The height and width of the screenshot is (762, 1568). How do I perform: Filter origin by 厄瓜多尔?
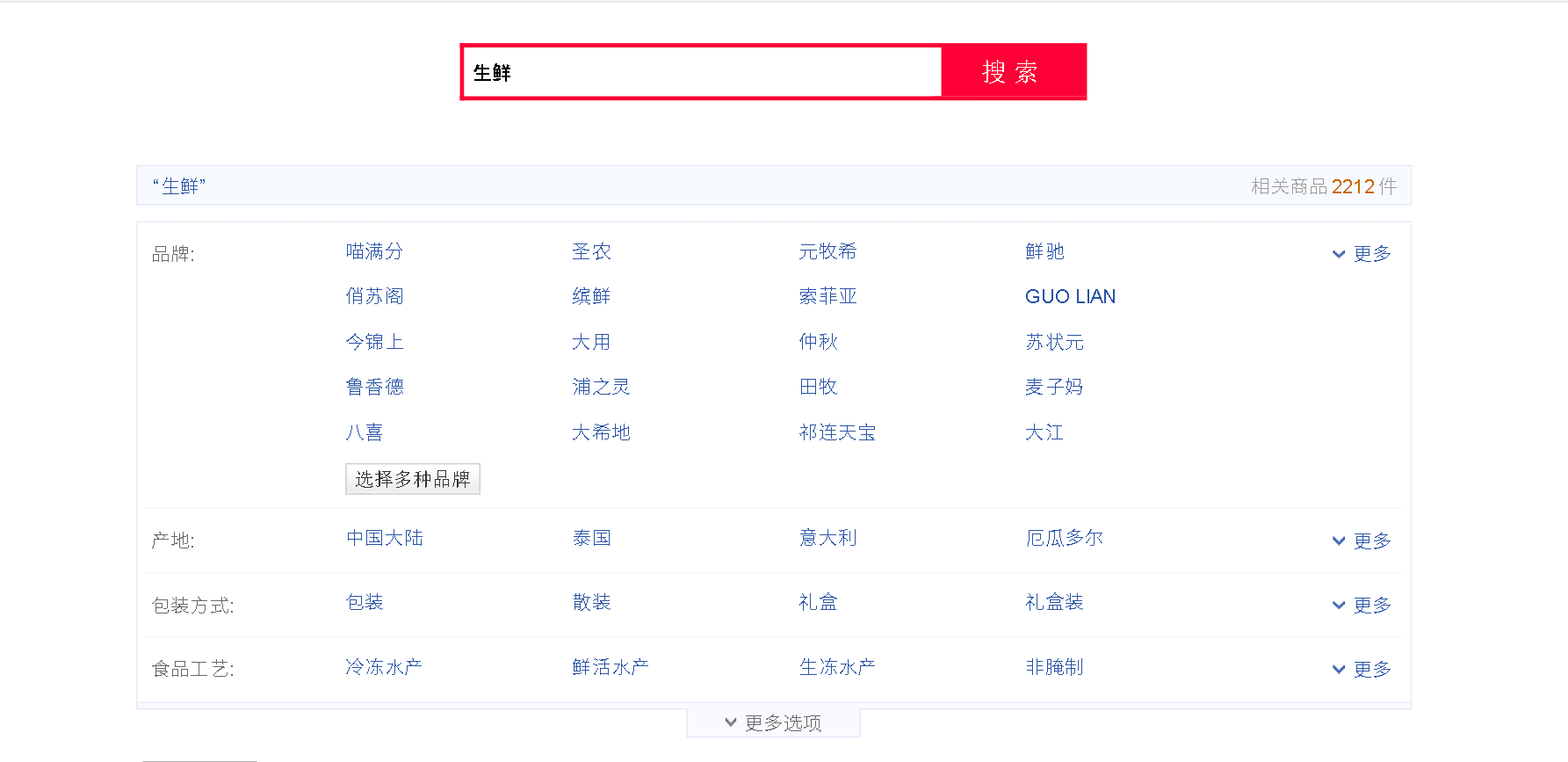pyautogui.click(x=1064, y=538)
